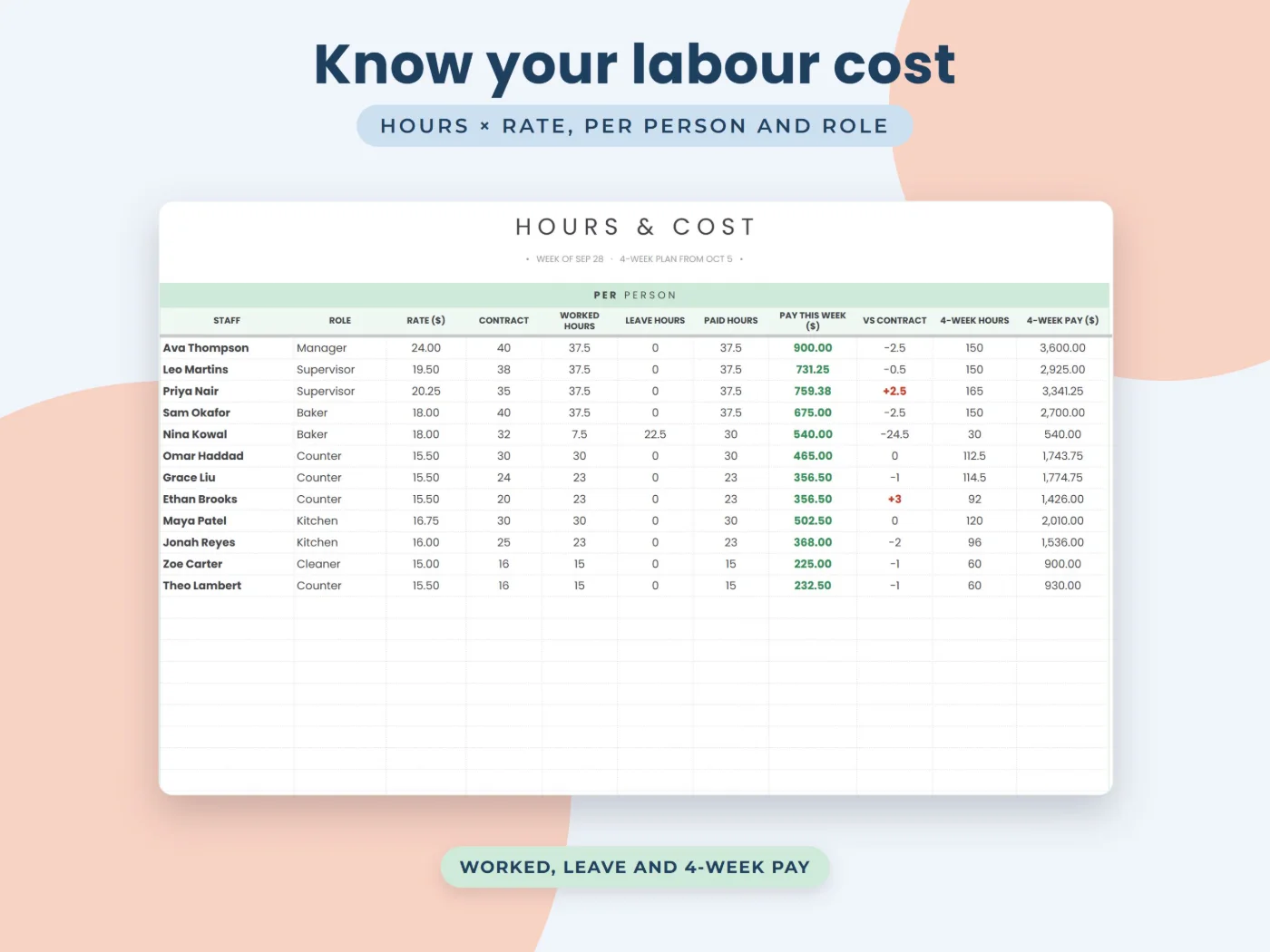This screenshot has width=1270, height=952.
Task: Select Maya Patel's 16.75 rate cell
Action: [425, 521]
